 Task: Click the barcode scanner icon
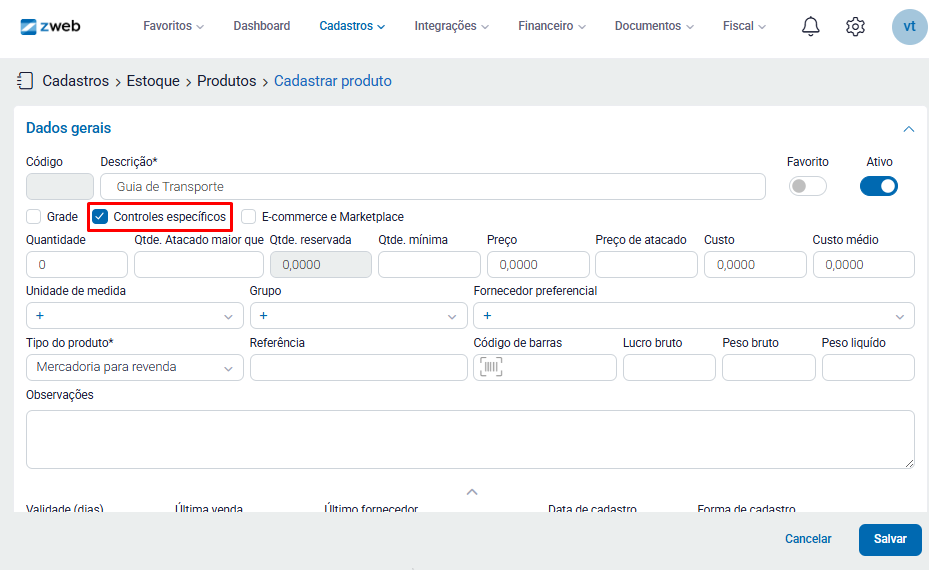pos(490,367)
